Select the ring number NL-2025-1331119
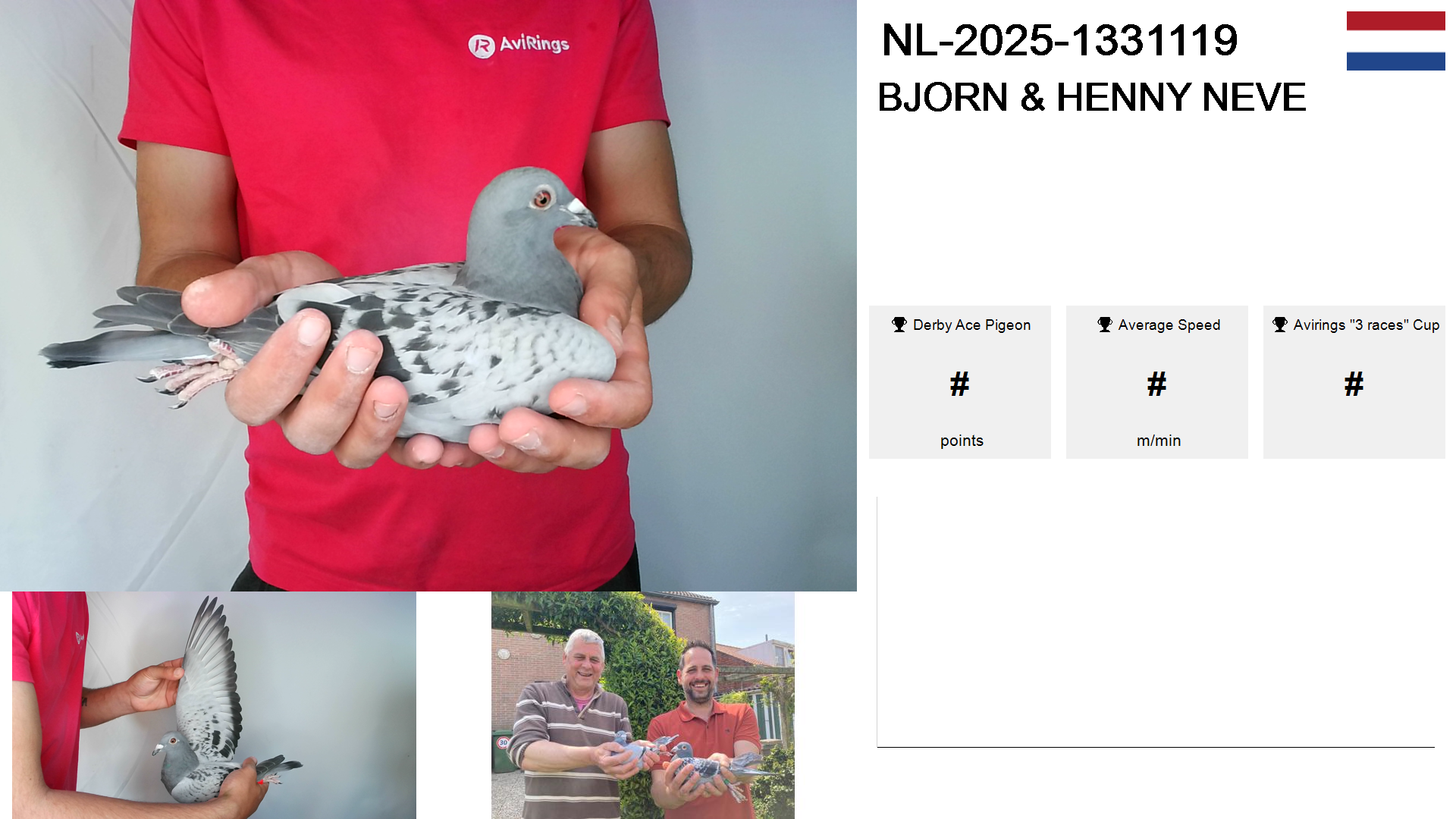Viewport: 1456px width, 819px height. tap(1059, 40)
